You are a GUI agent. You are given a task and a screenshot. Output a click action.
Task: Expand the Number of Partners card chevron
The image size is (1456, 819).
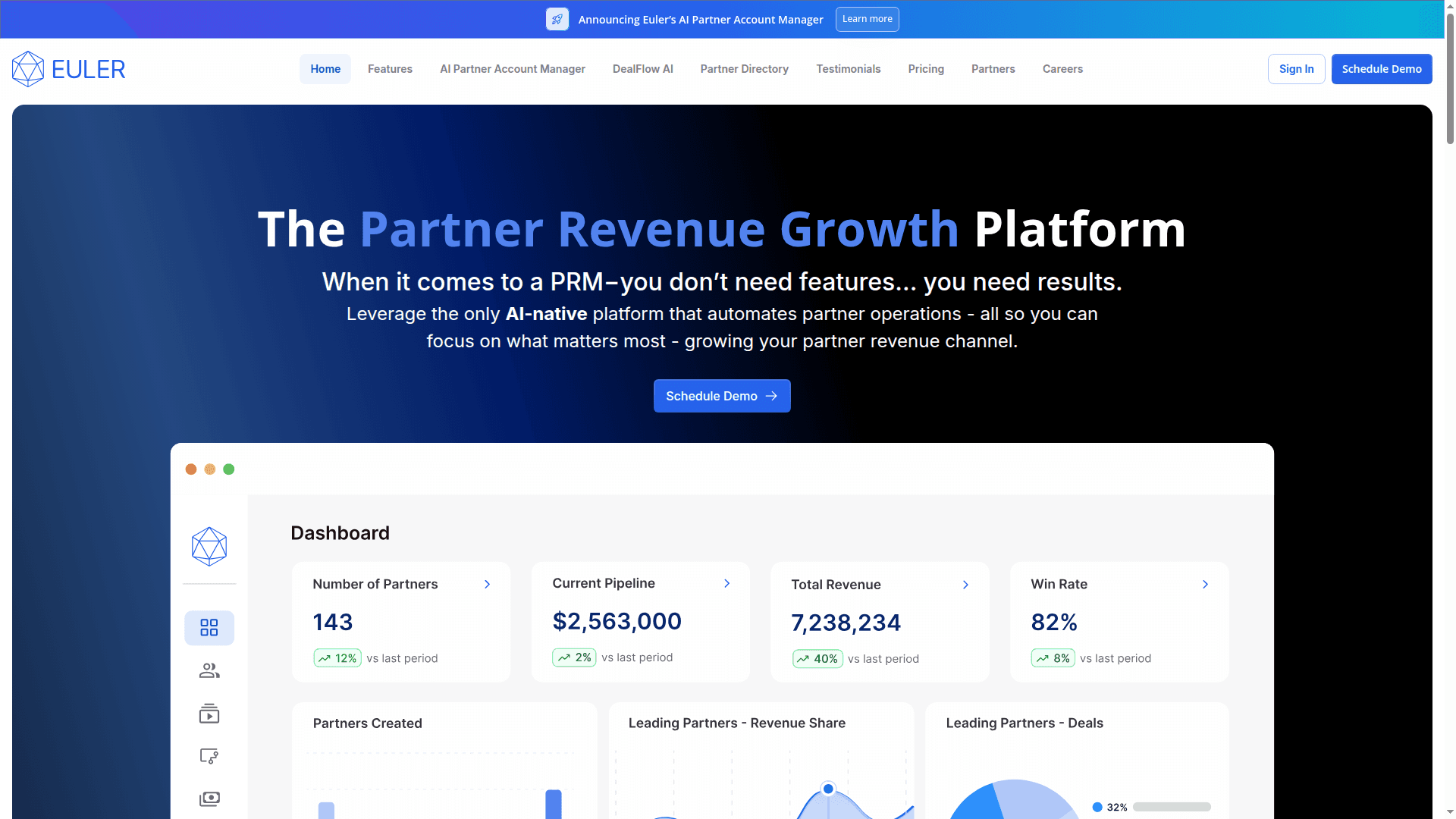pyautogui.click(x=487, y=584)
